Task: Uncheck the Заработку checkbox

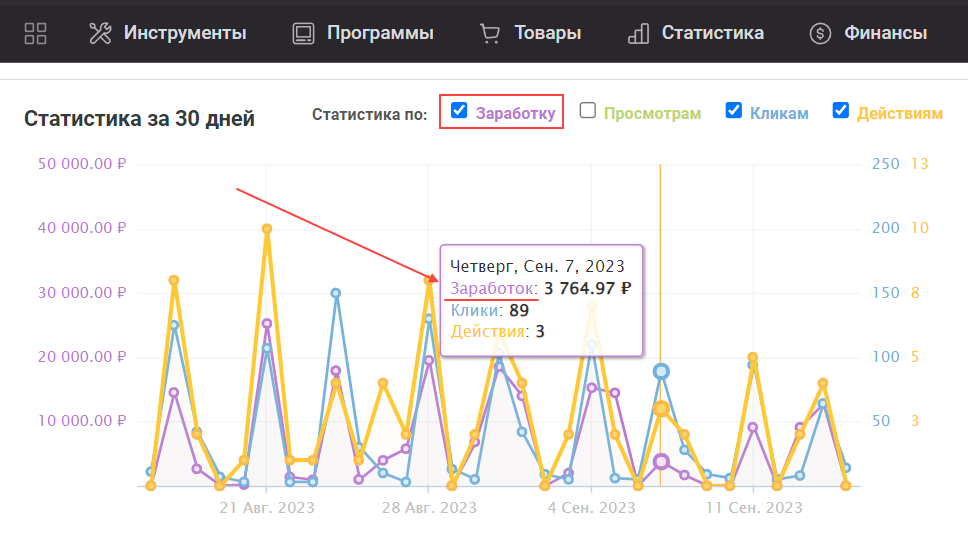Action: point(459,111)
